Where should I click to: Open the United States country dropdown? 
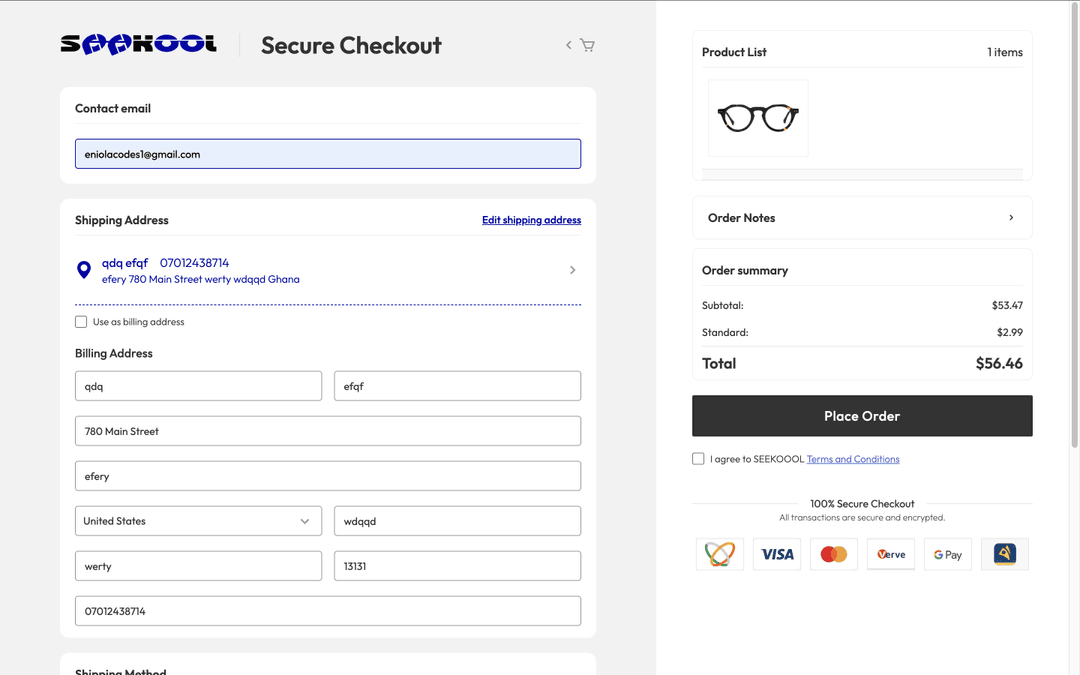click(198, 521)
